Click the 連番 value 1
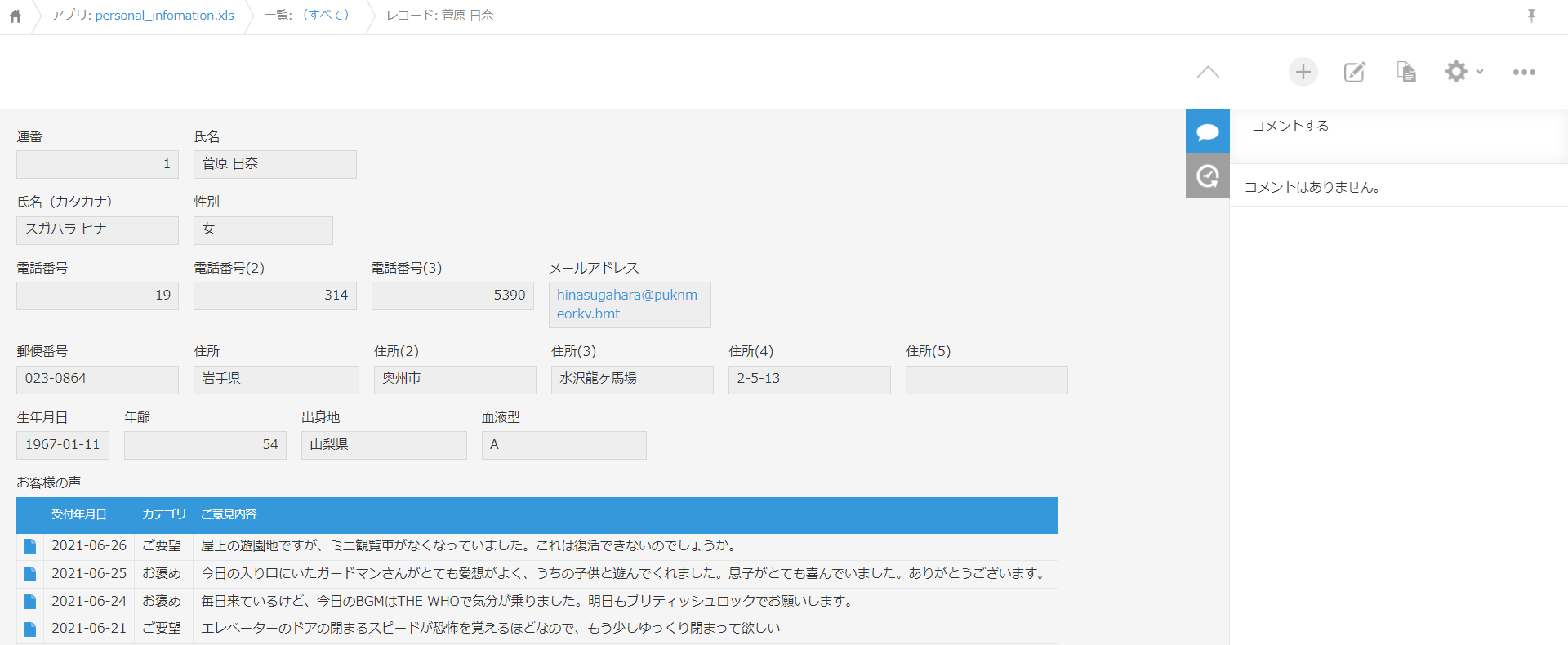The width and height of the screenshot is (1568, 645). click(x=97, y=164)
